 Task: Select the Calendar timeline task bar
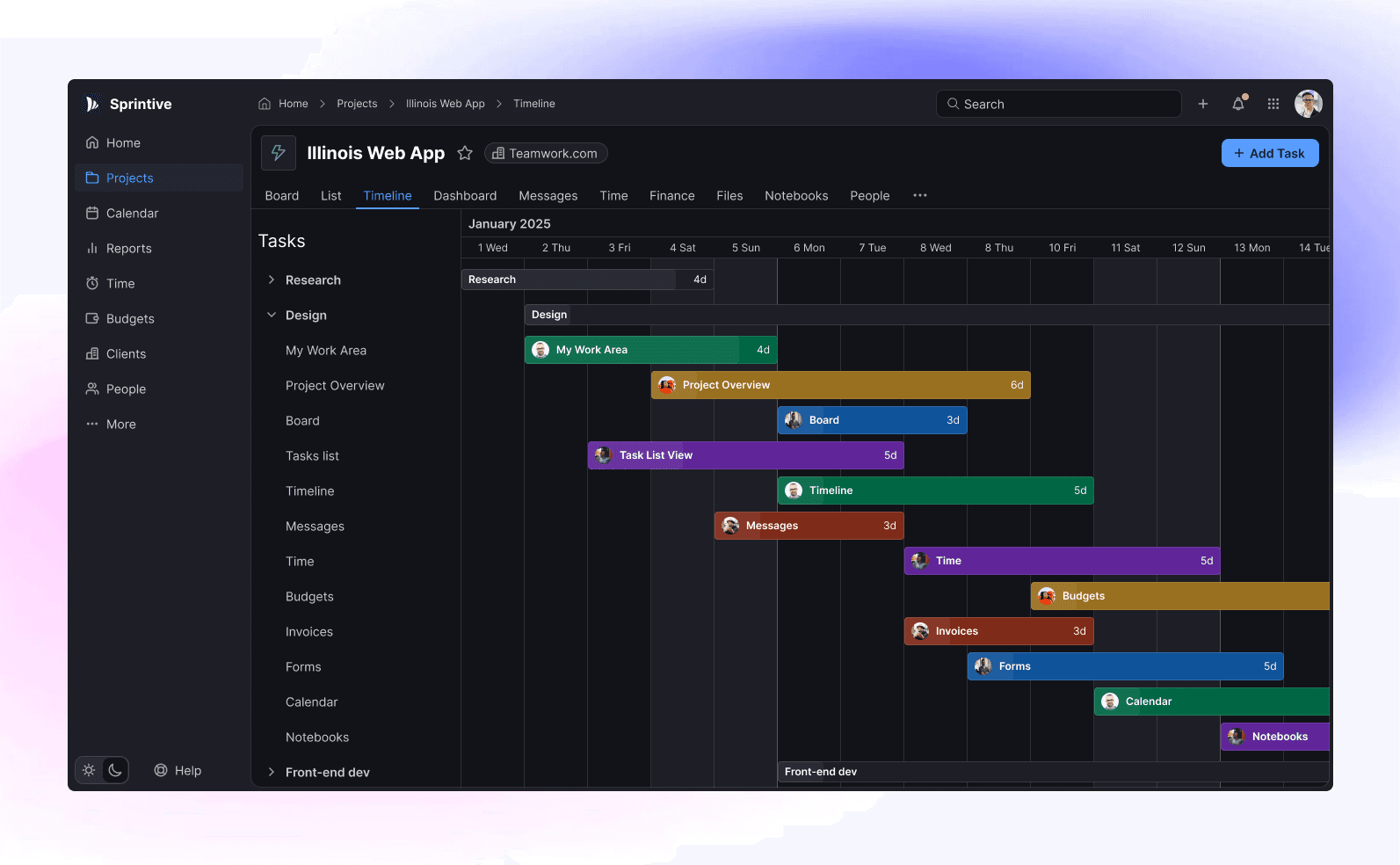(1212, 701)
